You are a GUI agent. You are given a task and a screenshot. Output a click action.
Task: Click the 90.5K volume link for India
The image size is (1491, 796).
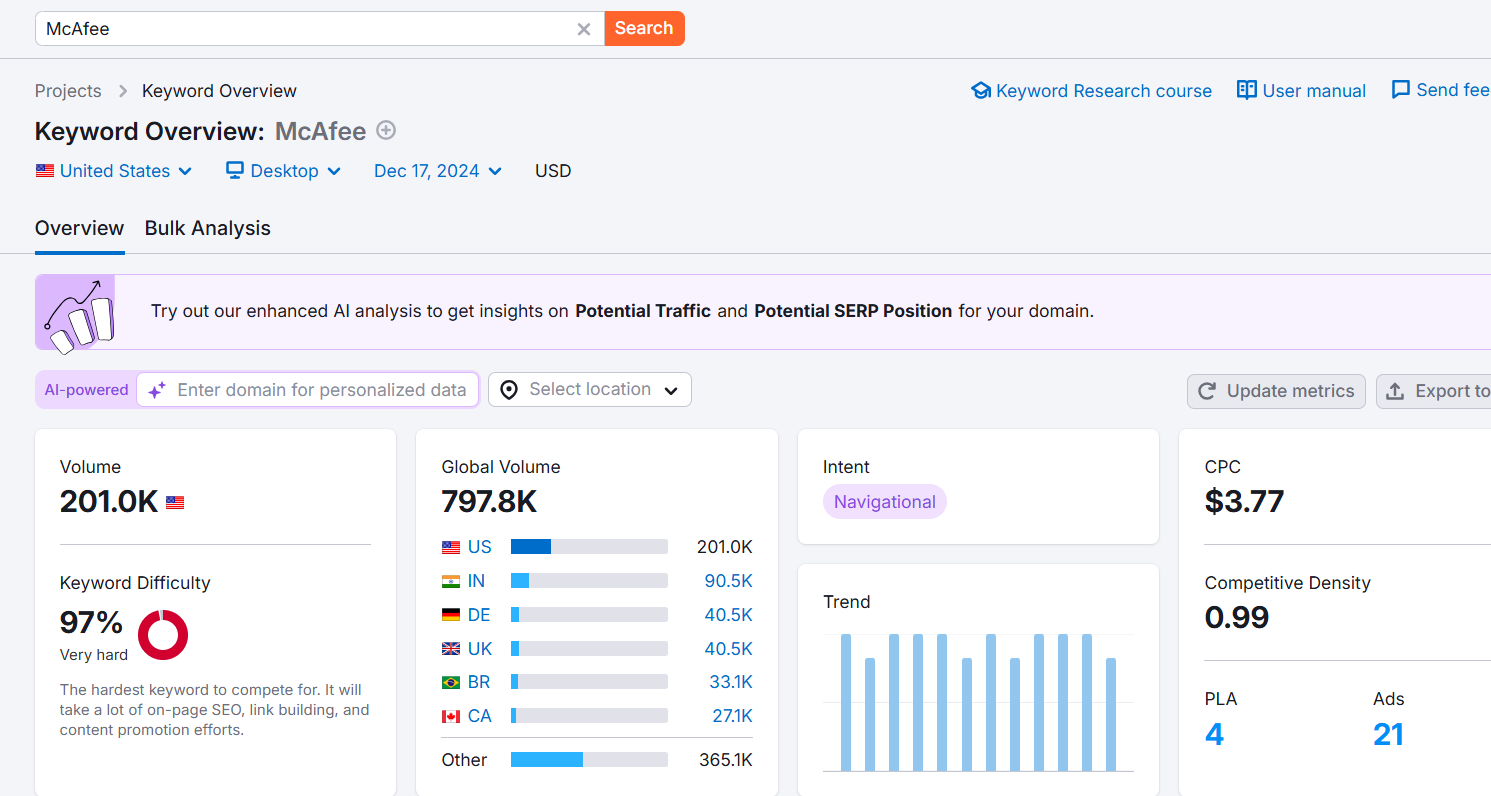(728, 581)
